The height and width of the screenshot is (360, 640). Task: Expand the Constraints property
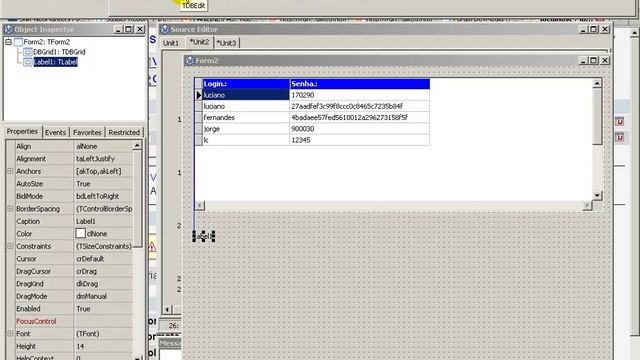click(x=10, y=246)
